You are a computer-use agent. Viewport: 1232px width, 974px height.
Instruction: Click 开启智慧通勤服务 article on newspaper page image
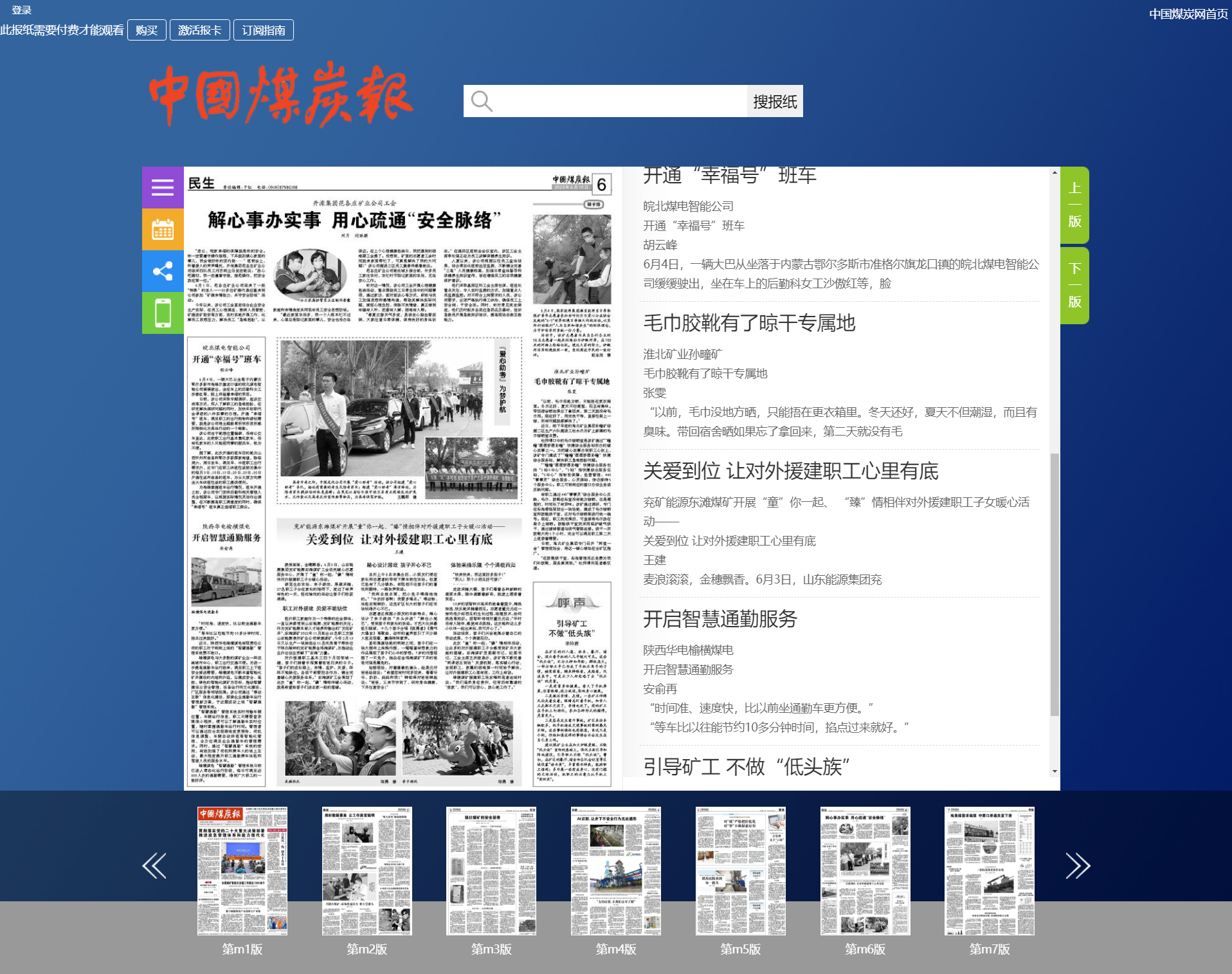click(x=226, y=538)
